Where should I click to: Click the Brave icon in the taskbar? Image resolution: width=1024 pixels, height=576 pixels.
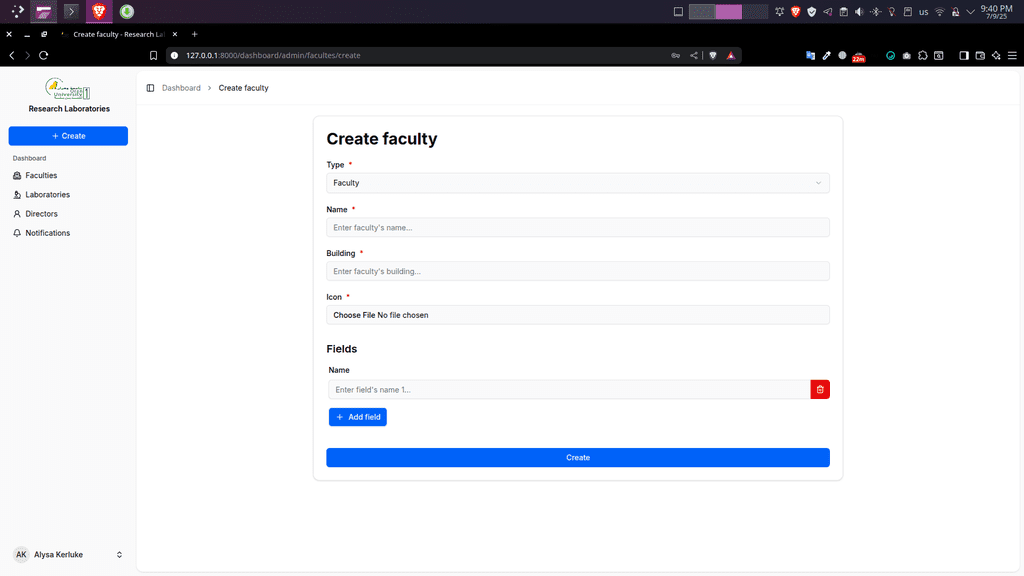tap(99, 11)
